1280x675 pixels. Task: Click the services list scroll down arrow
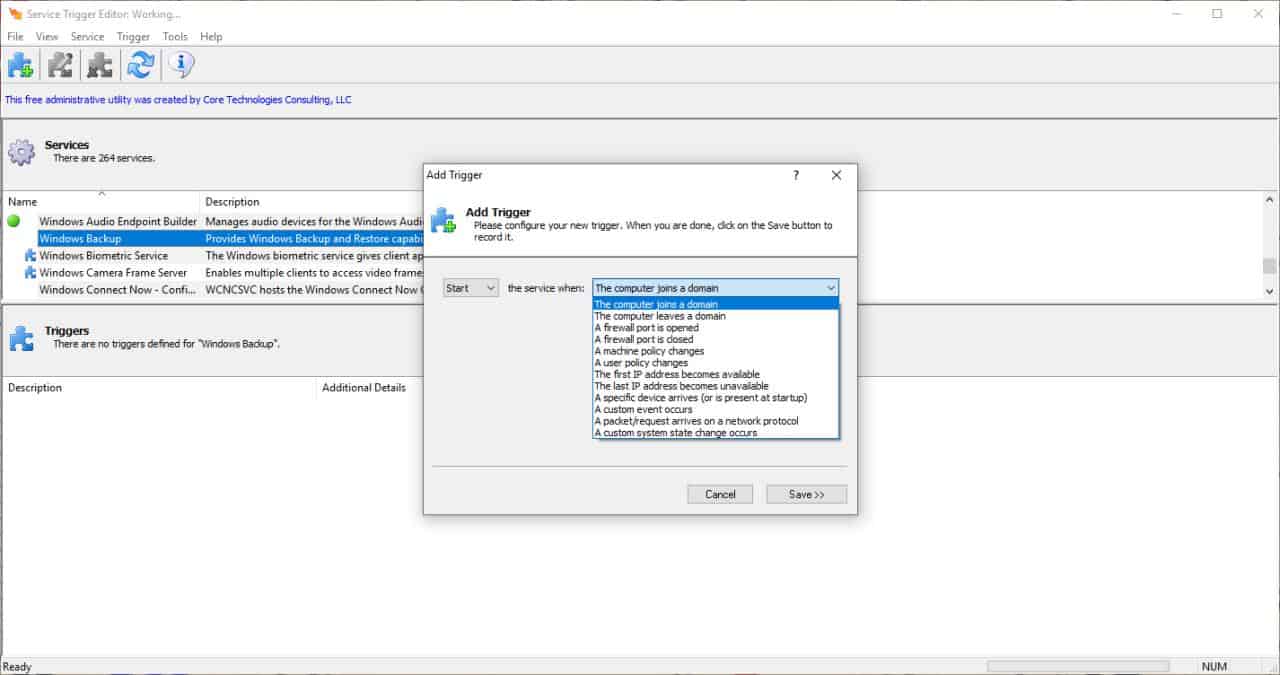point(1269,291)
